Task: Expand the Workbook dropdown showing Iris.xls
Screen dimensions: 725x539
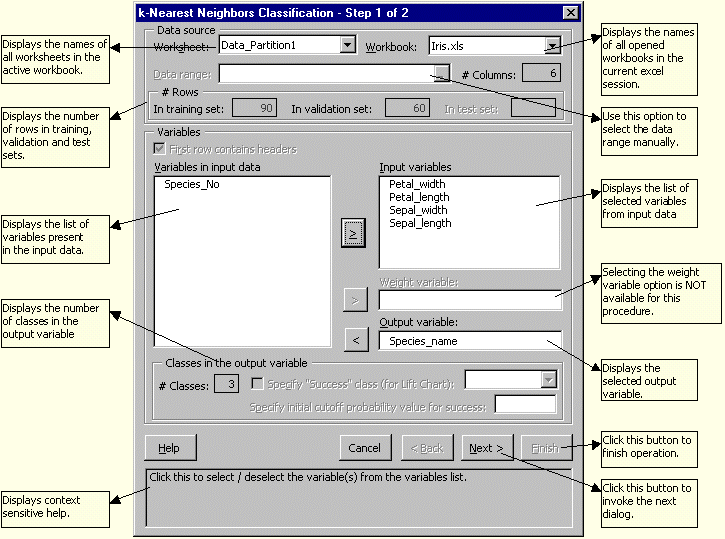Action: pyautogui.click(x=552, y=45)
